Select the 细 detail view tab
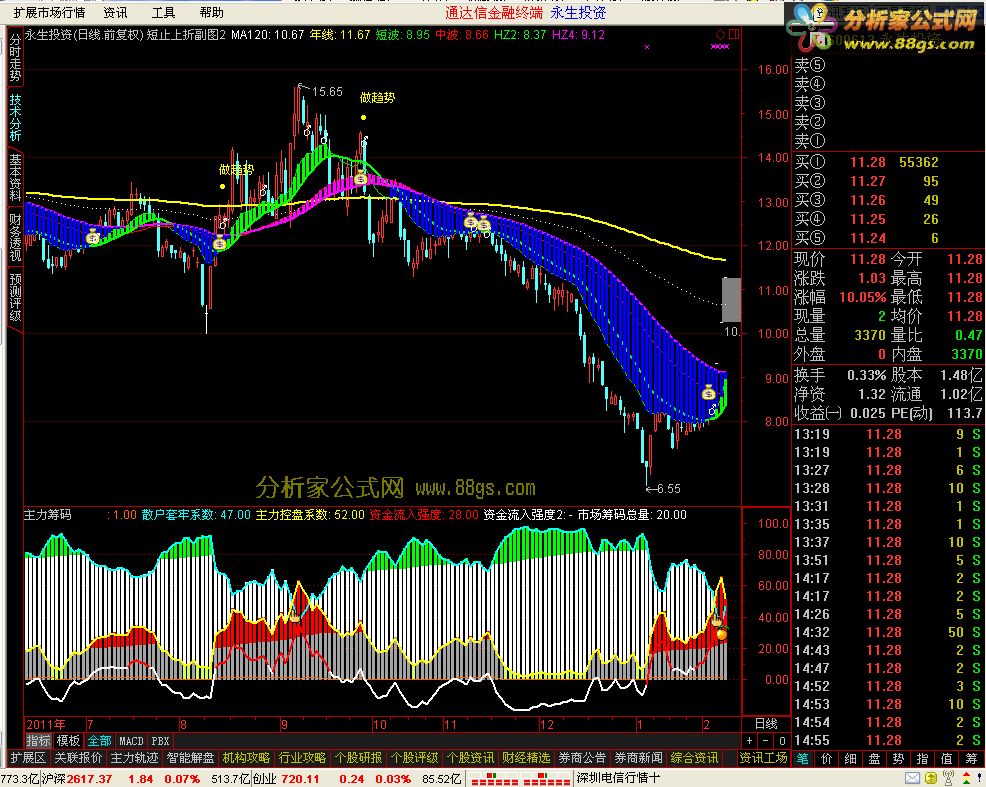This screenshot has height=787, width=986. tap(850, 758)
